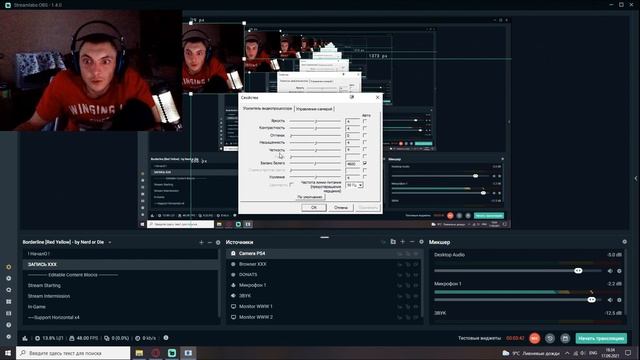Show hidden system tray icons chevron
Image resolution: width=640 pixels, height=360 pixels.
[x=567, y=353]
